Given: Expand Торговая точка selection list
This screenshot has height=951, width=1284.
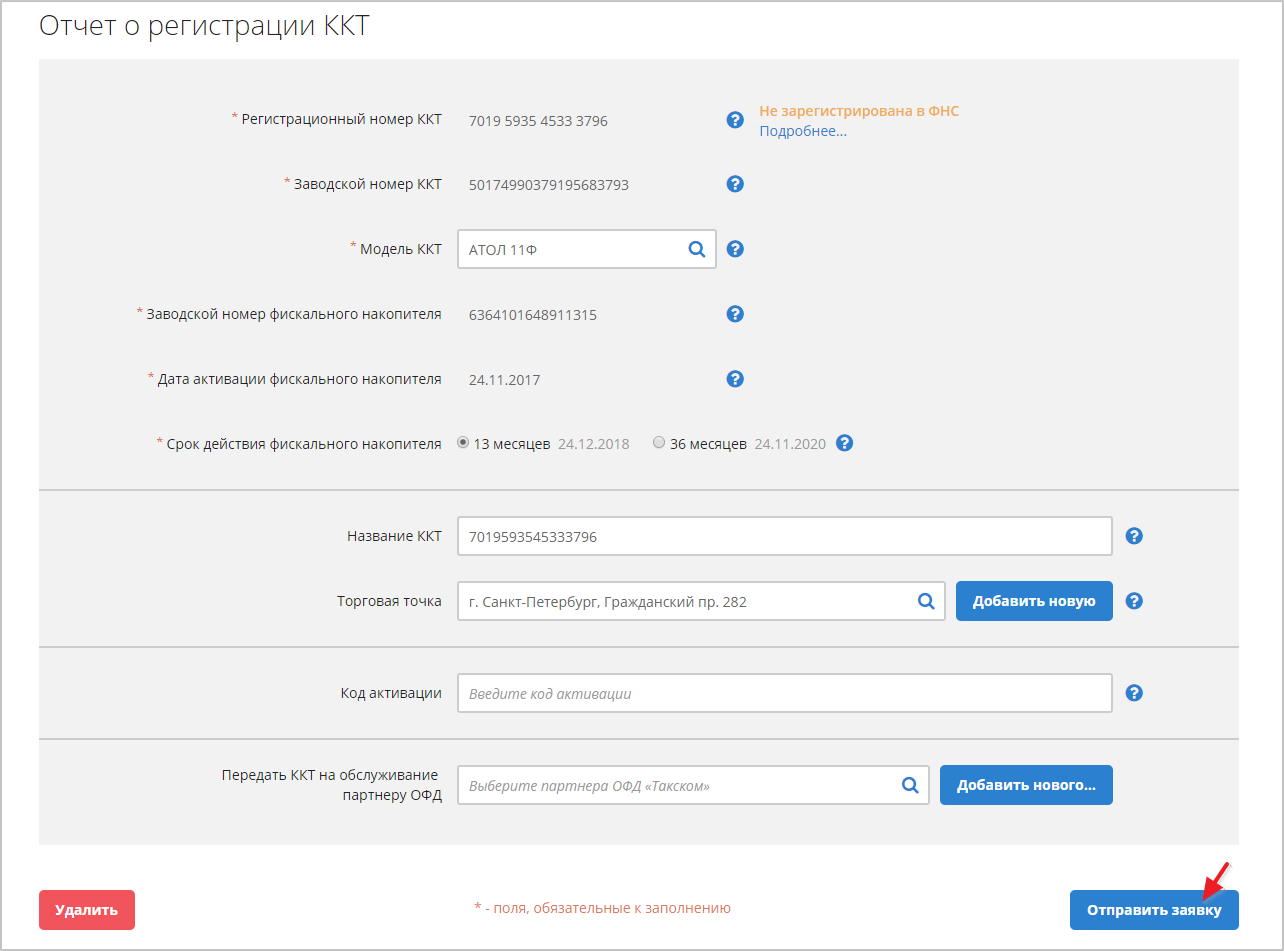Looking at the screenshot, I should [x=926, y=601].
